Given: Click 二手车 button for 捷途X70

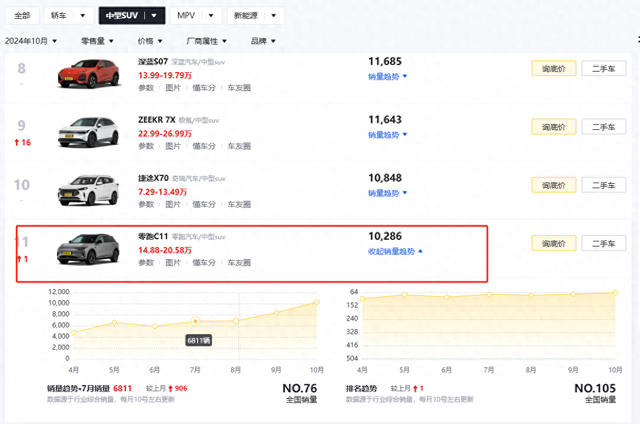Looking at the screenshot, I should (604, 185).
